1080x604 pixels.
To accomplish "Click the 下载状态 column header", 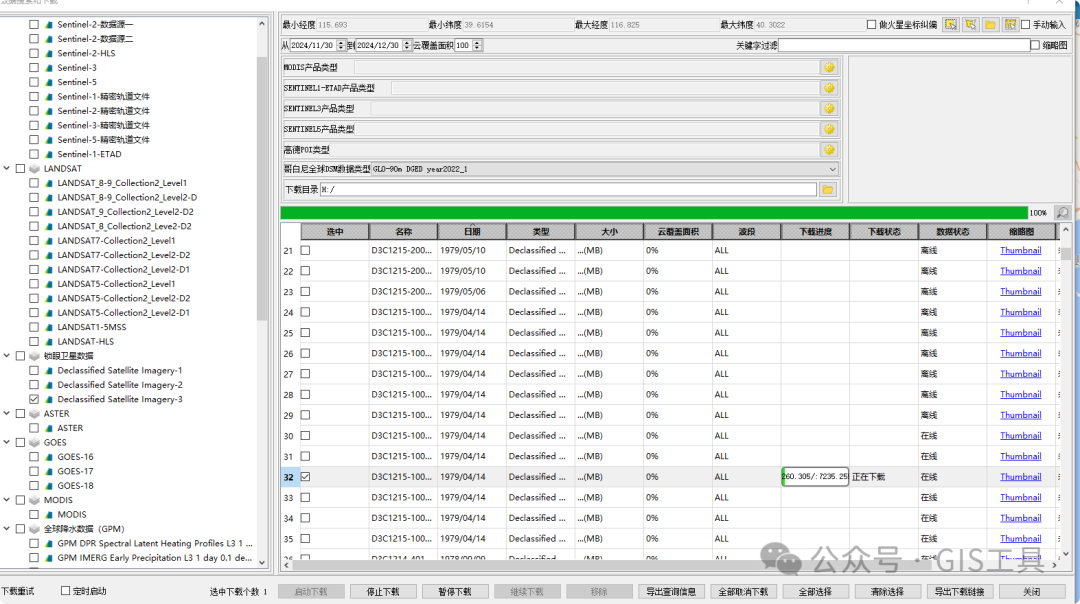I will pos(884,232).
